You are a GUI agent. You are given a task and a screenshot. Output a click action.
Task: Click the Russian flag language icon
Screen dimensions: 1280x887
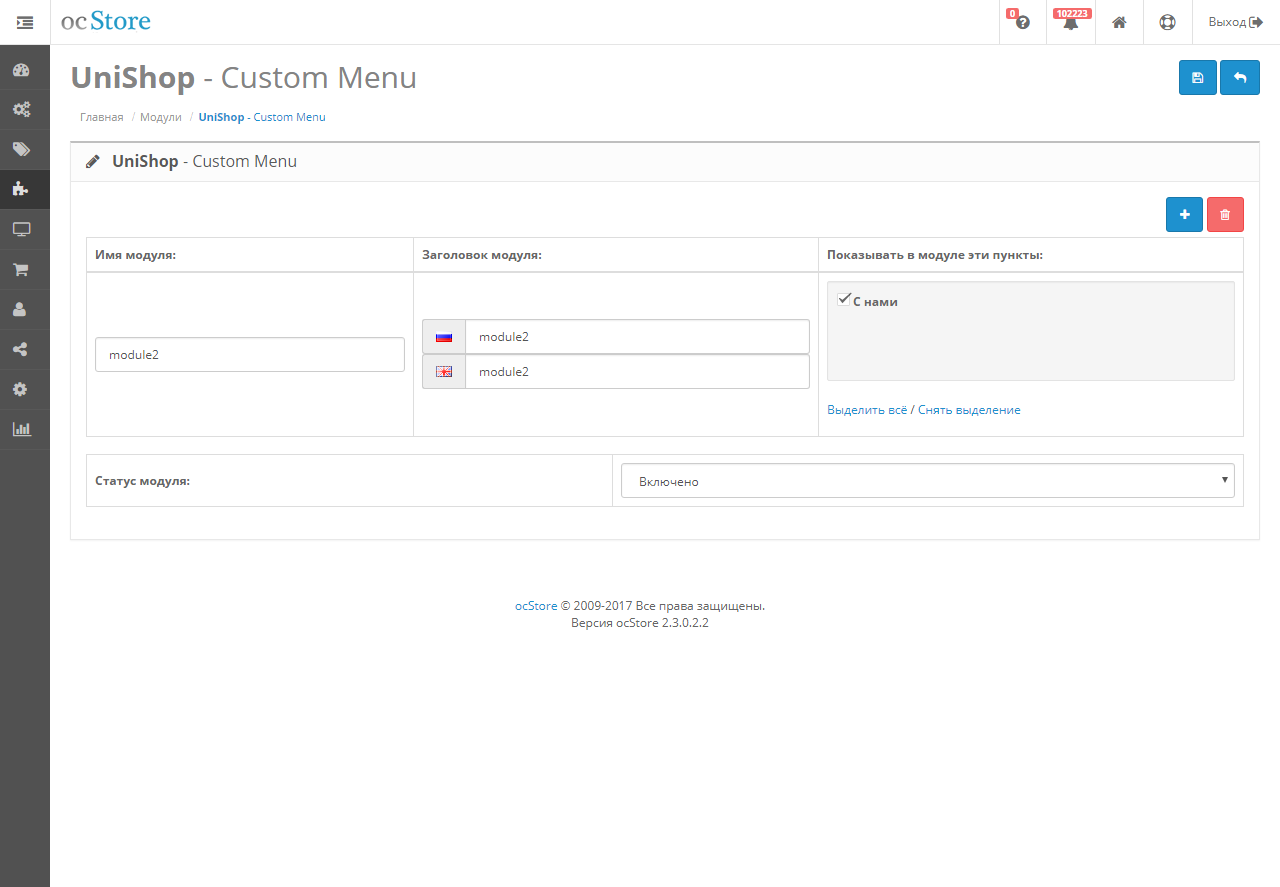[x=444, y=337]
